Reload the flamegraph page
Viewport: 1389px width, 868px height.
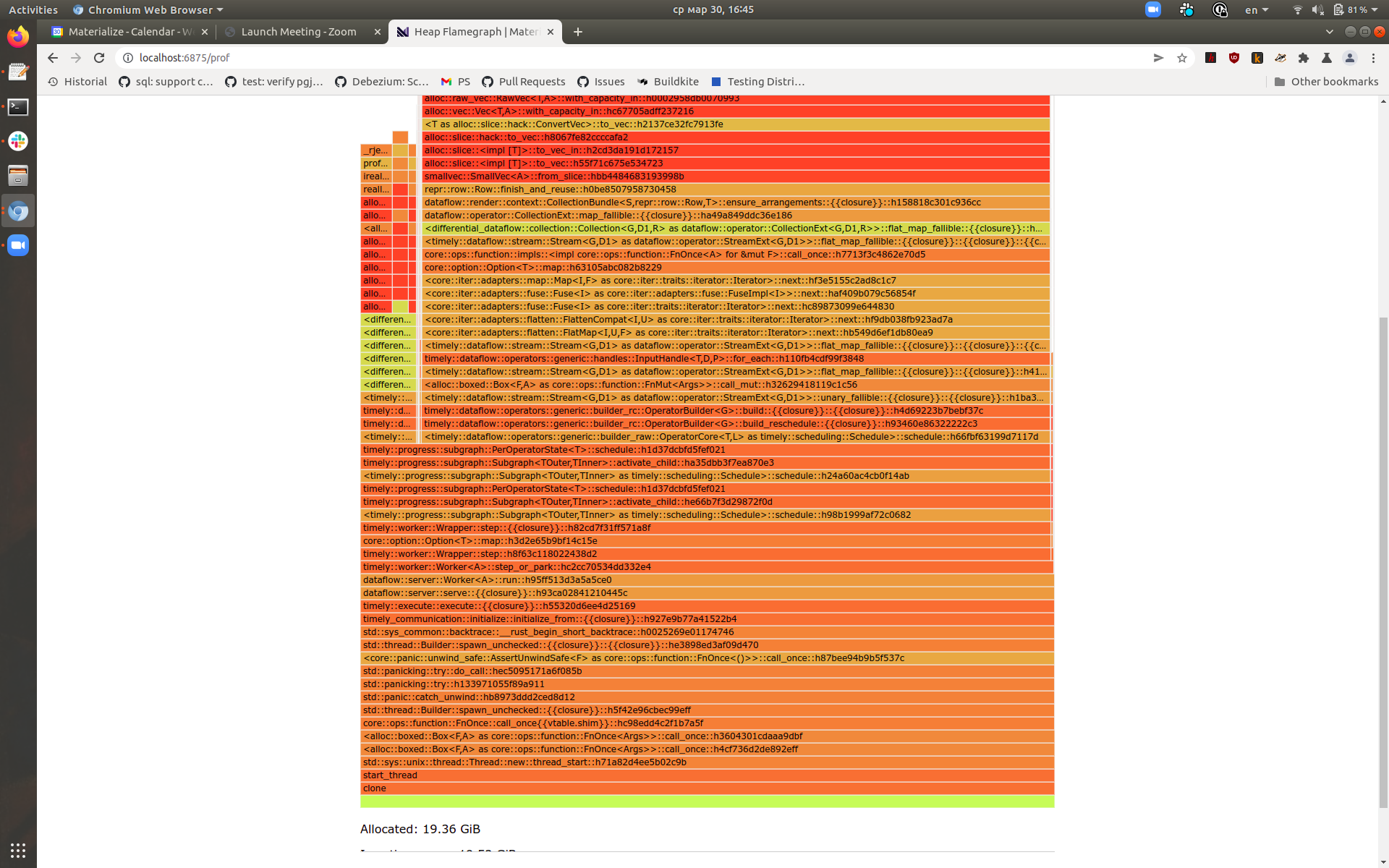pyautogui.click(x=99, y=58)
